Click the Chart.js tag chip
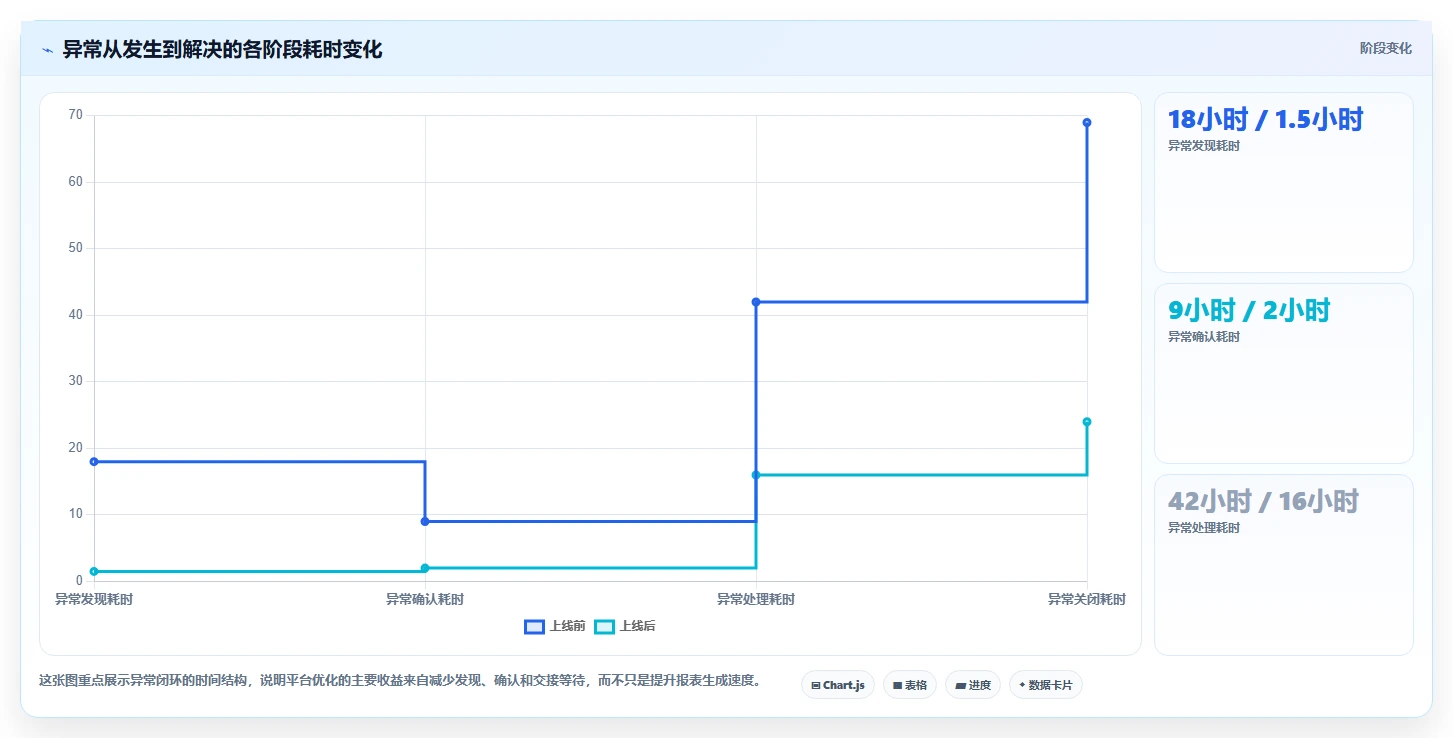Image resolution: width=1453 pixels, height=738 pixels. (x=838, y=685)
